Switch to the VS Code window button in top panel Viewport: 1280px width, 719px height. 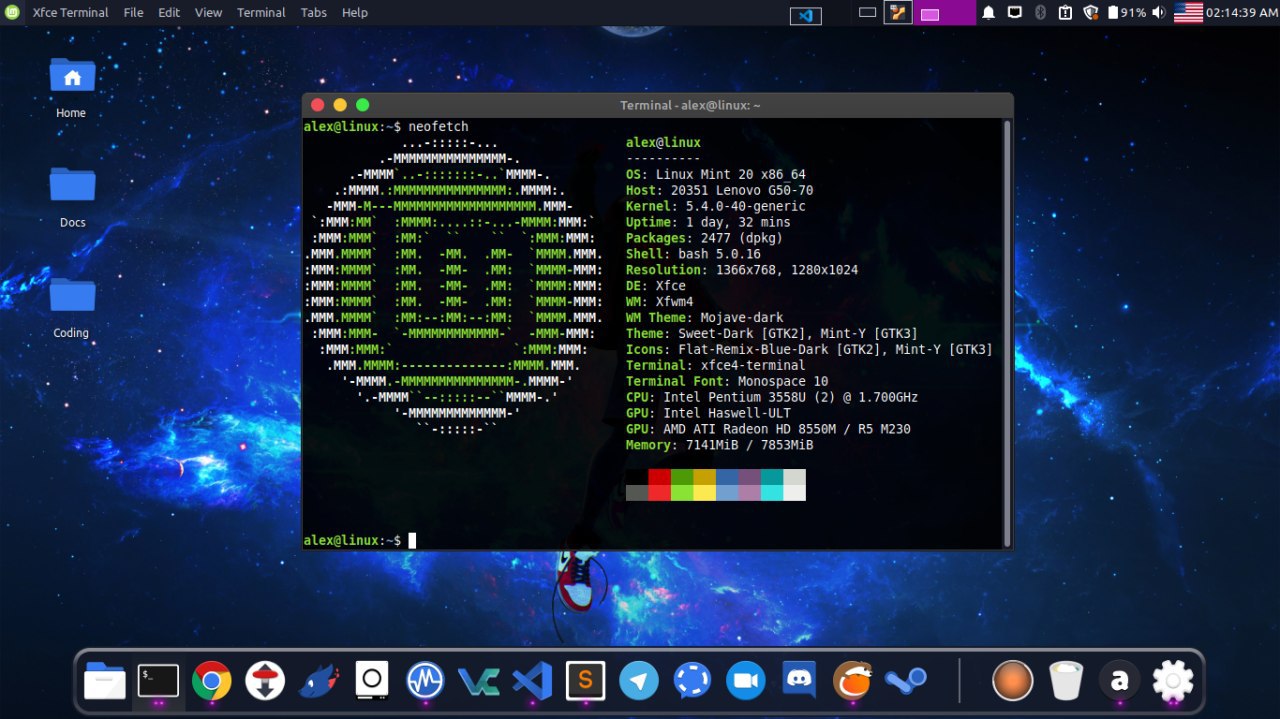click(805, 15)
